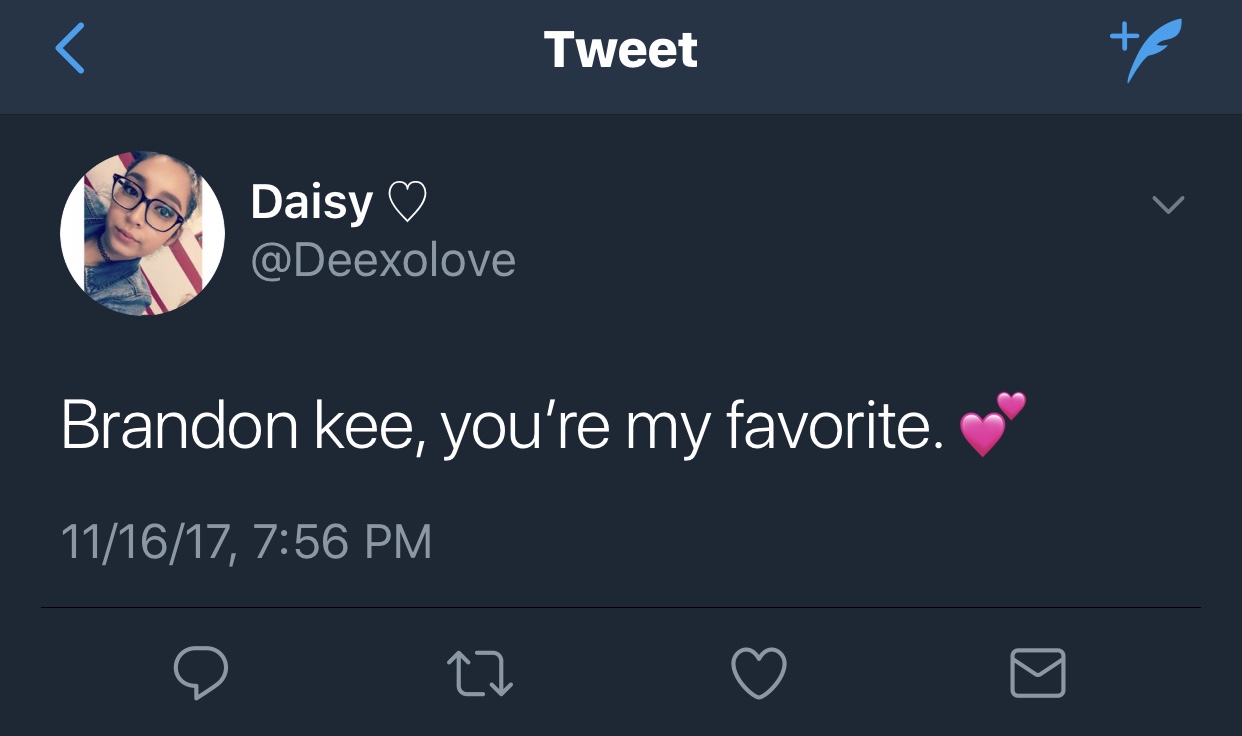Open the @Deexolove handle
The width and height of the screenshot is (1242, 736).
click(x=383, y=260)
